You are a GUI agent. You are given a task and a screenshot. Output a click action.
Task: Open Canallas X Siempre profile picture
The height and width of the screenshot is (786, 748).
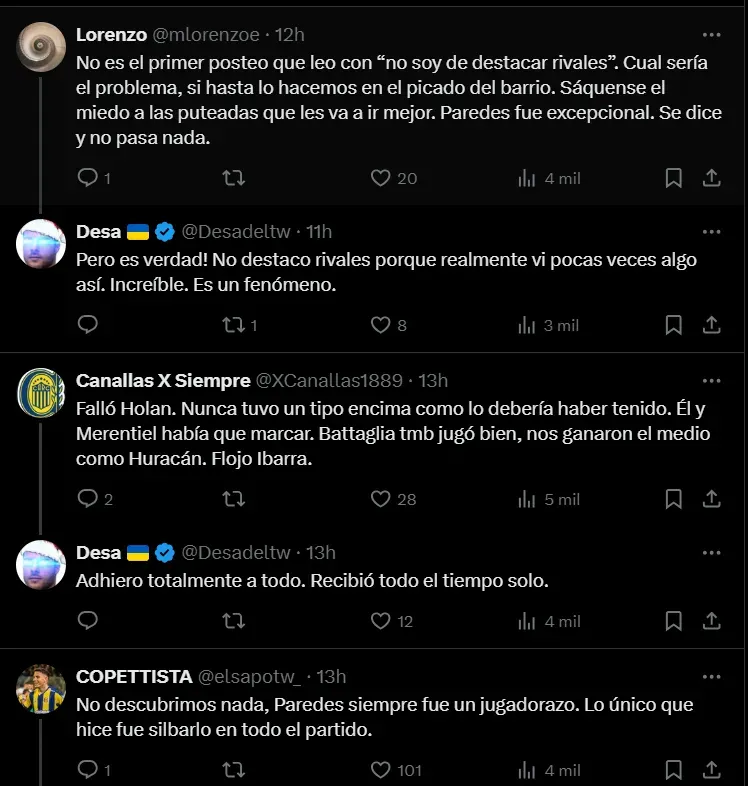tap(42, 393)
